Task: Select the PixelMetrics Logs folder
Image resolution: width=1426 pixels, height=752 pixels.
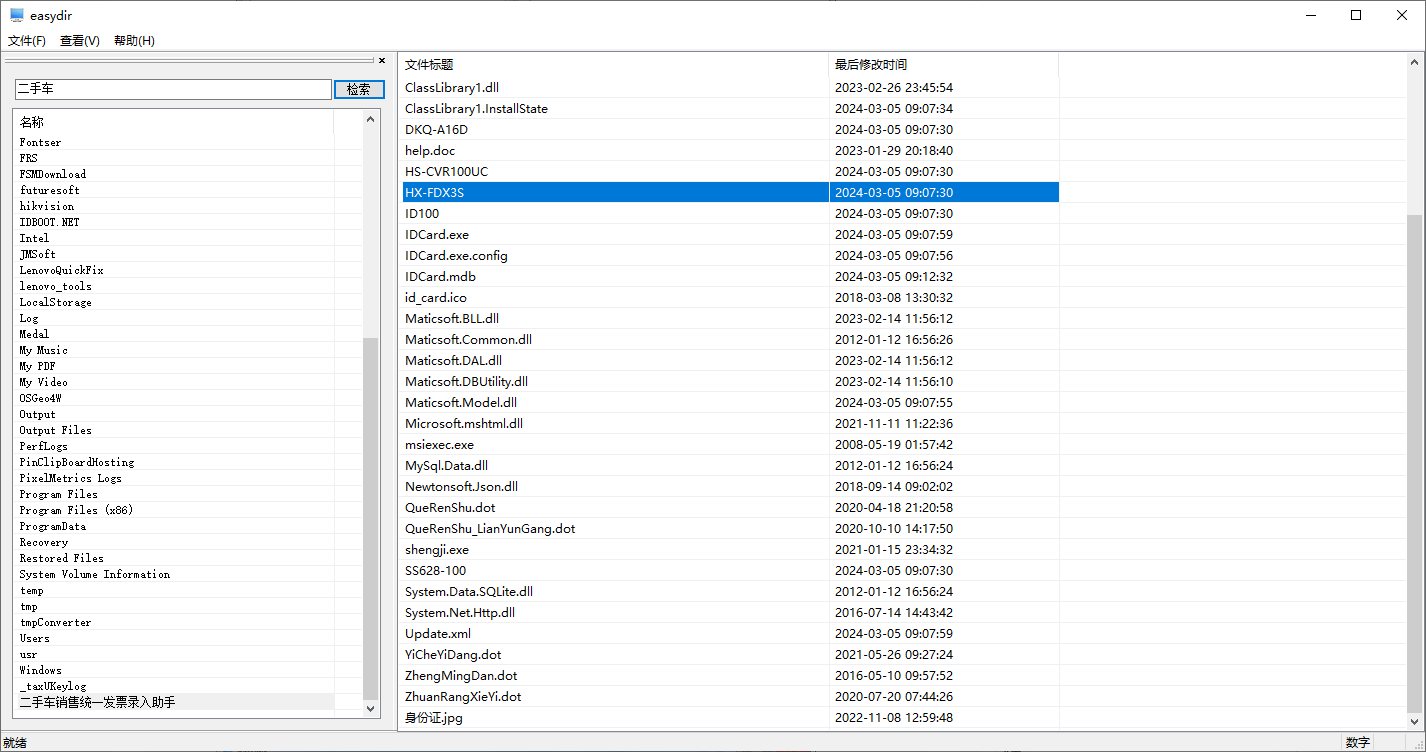Action: (x=70, y=478)
